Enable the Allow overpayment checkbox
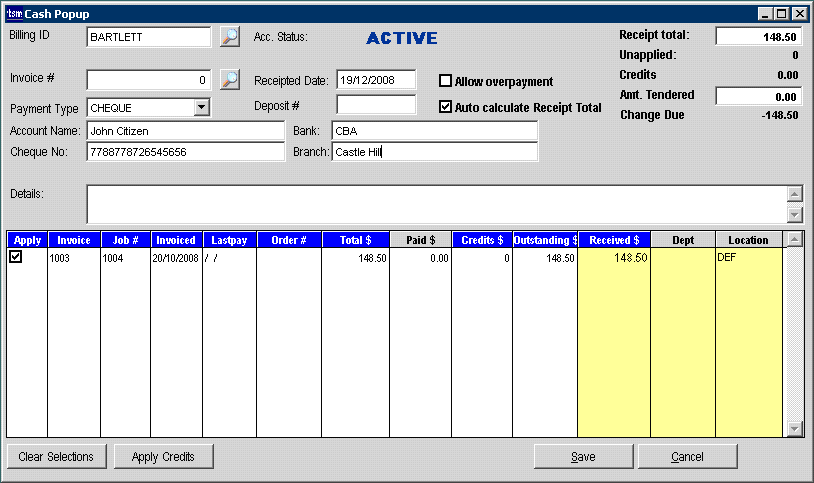 446,81
